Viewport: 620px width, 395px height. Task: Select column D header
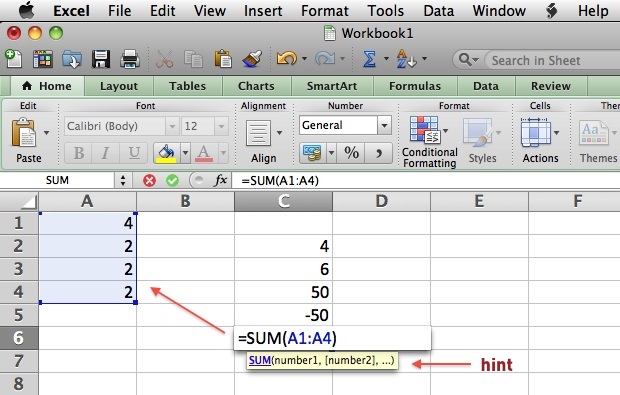(381, 201)
